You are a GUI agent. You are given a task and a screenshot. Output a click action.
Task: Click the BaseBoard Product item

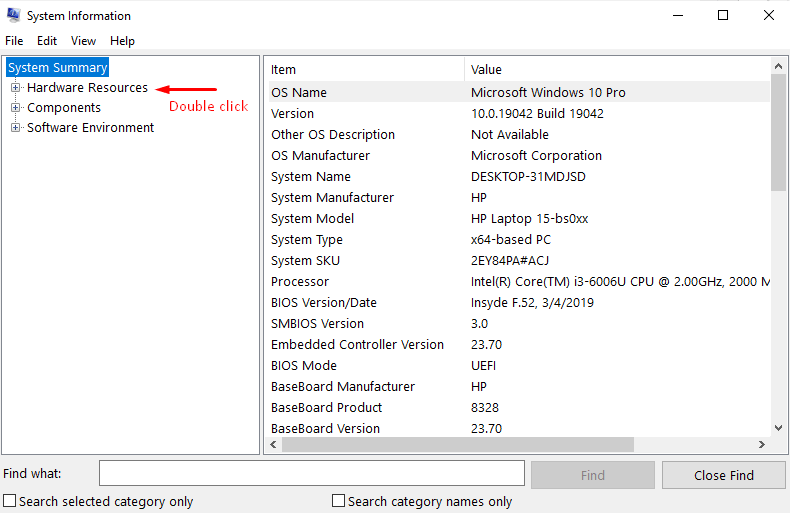(326, 408)
